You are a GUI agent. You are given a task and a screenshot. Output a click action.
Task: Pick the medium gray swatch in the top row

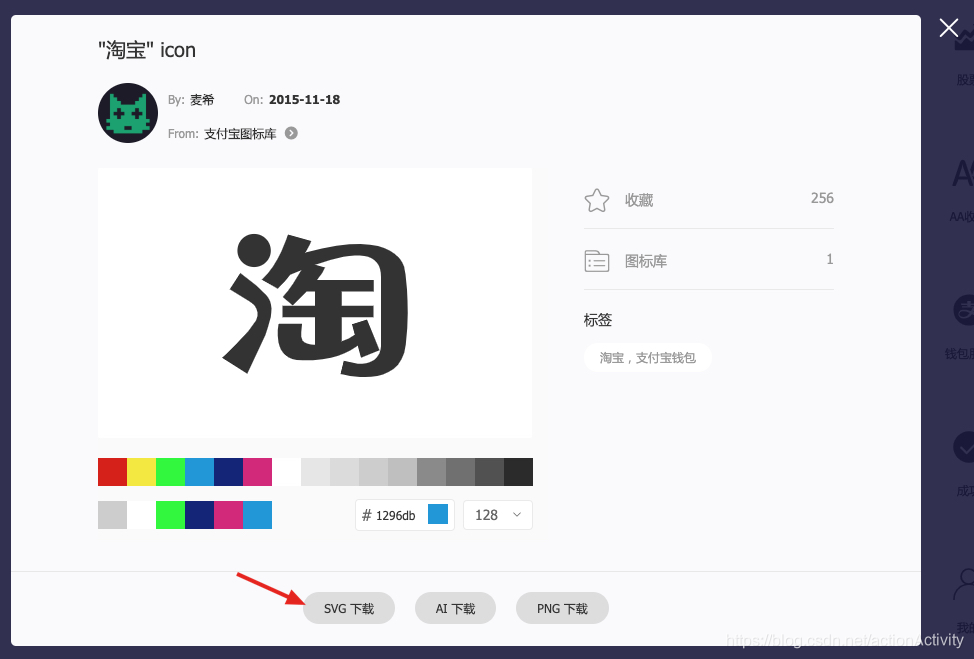click(431, 472)
